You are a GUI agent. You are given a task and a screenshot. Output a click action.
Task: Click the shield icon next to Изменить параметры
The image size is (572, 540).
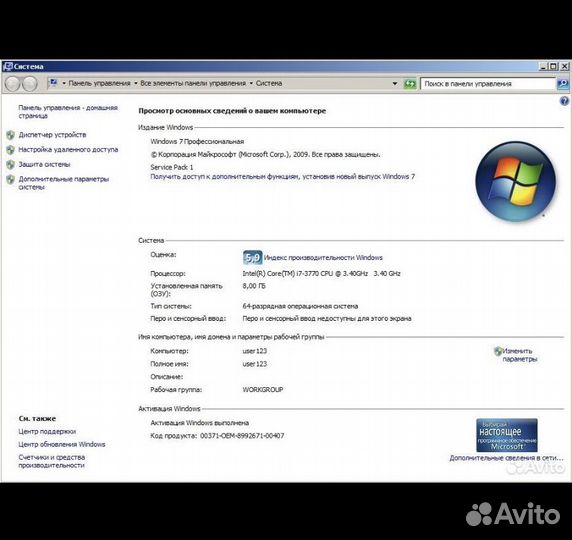[x=498, y=351]
